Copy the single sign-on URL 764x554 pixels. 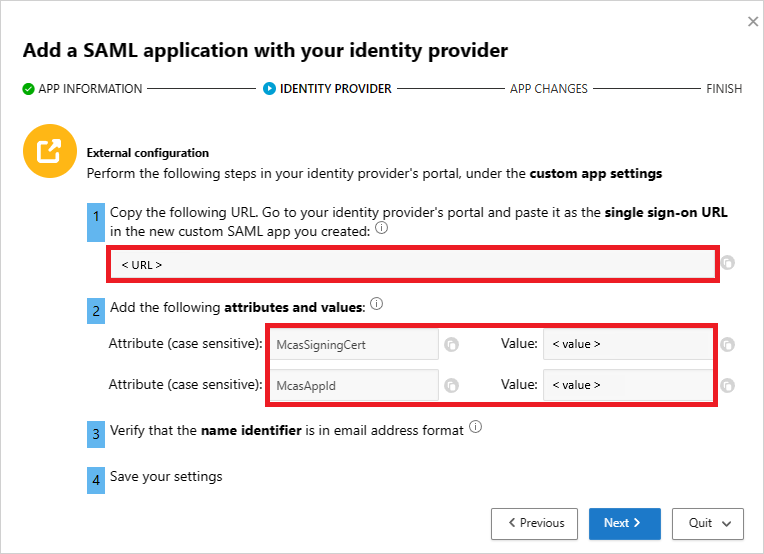(728, 264)
